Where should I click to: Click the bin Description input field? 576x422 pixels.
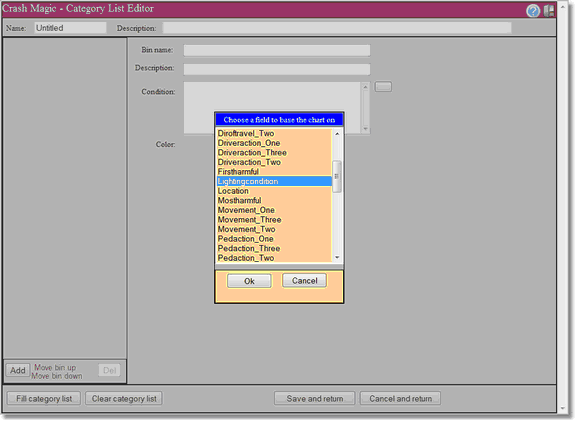click(277, 69)
